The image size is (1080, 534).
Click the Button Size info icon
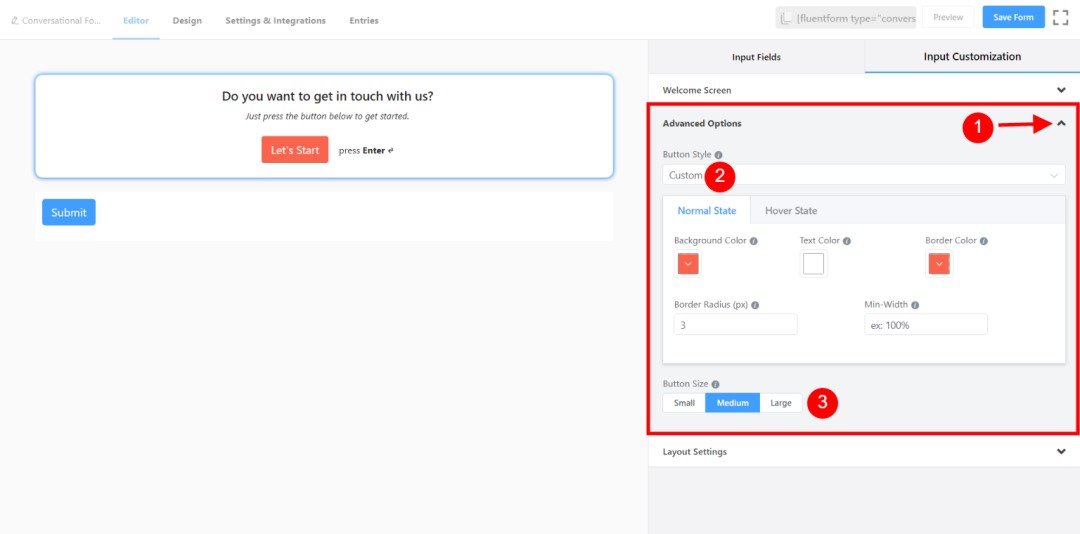pos(715,384)
